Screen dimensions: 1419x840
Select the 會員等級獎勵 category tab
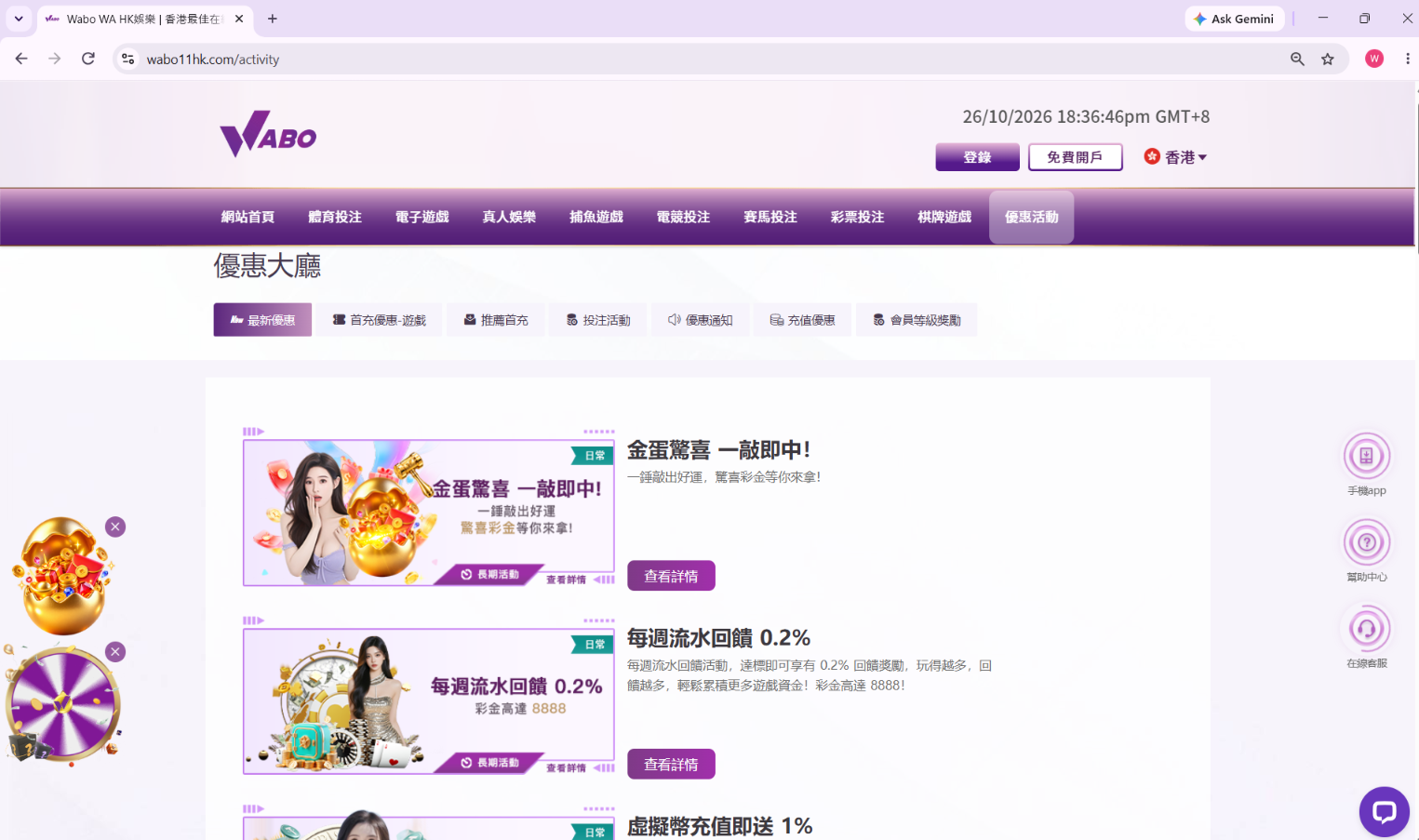(x=917, y=320)
